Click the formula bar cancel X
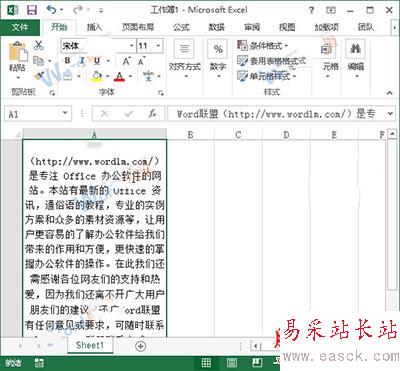400x371 pixels. tap(104, 114)
